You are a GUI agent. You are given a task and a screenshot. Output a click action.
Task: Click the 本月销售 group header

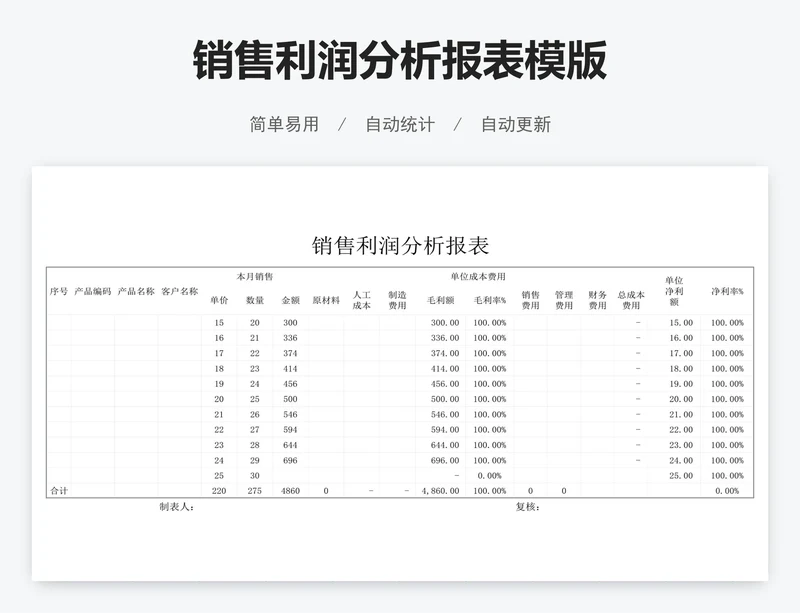255,277
